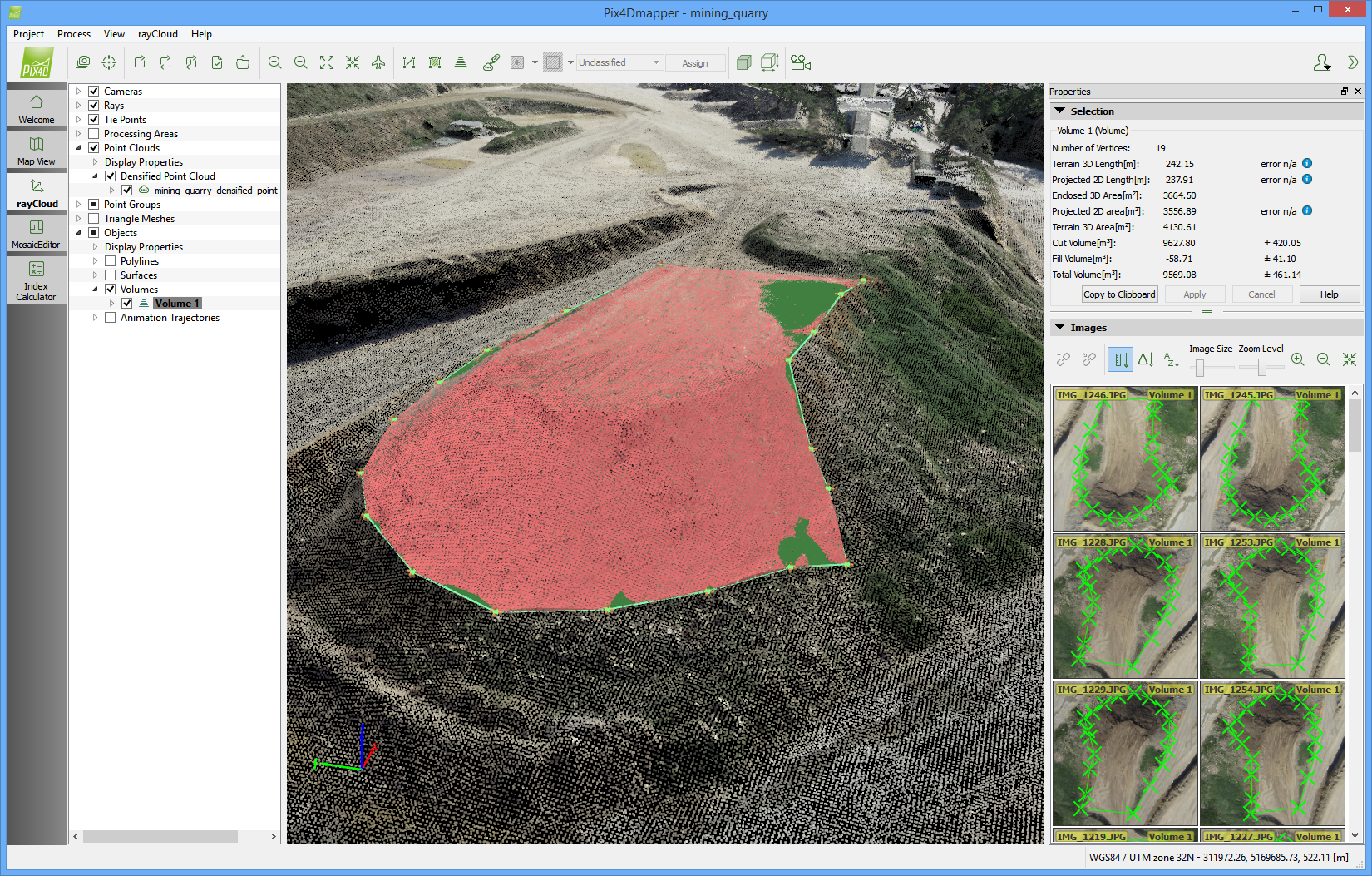Click the Copy to Clipboard button
The width and height of the screenshot is (1372, 876).
(1120, 294)
